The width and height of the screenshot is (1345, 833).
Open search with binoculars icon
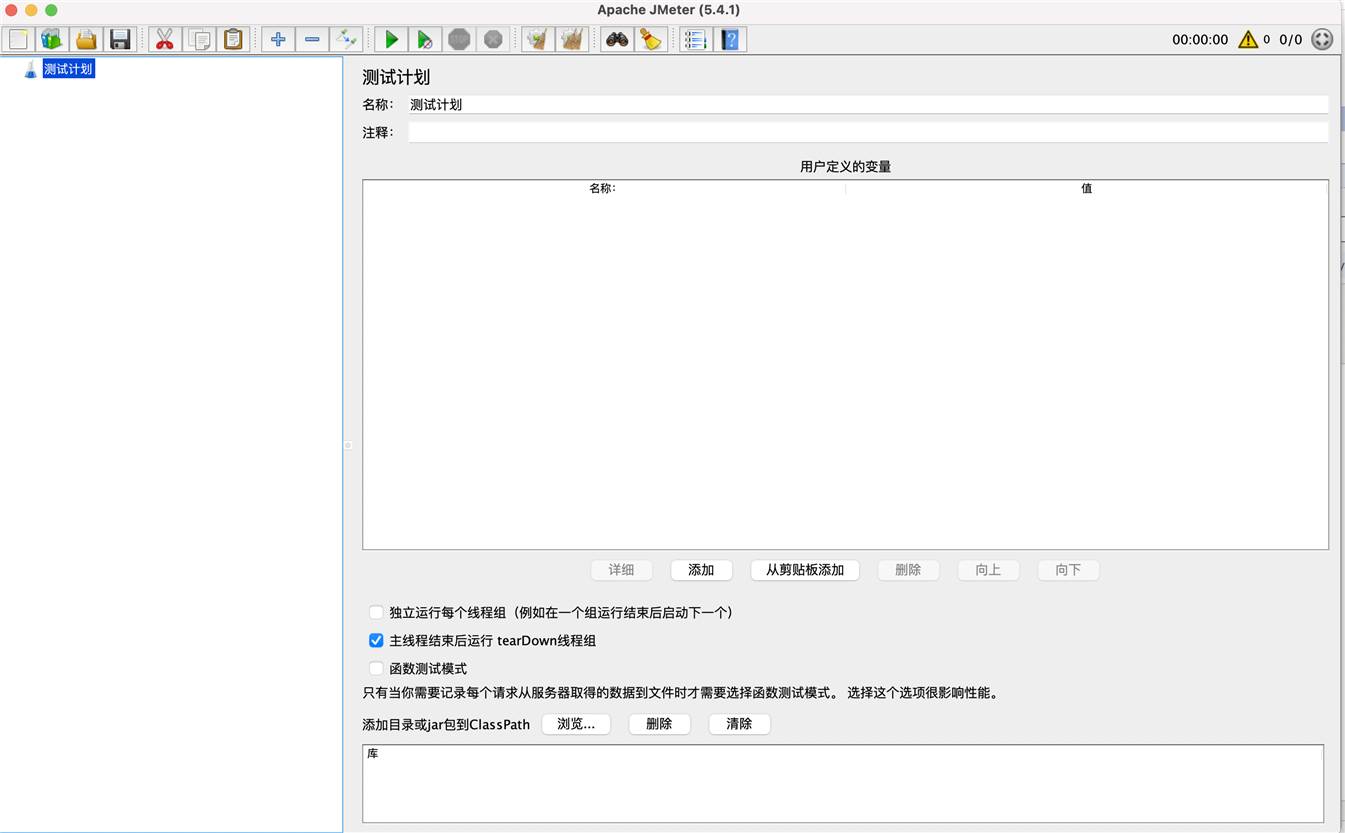point(617,39)
